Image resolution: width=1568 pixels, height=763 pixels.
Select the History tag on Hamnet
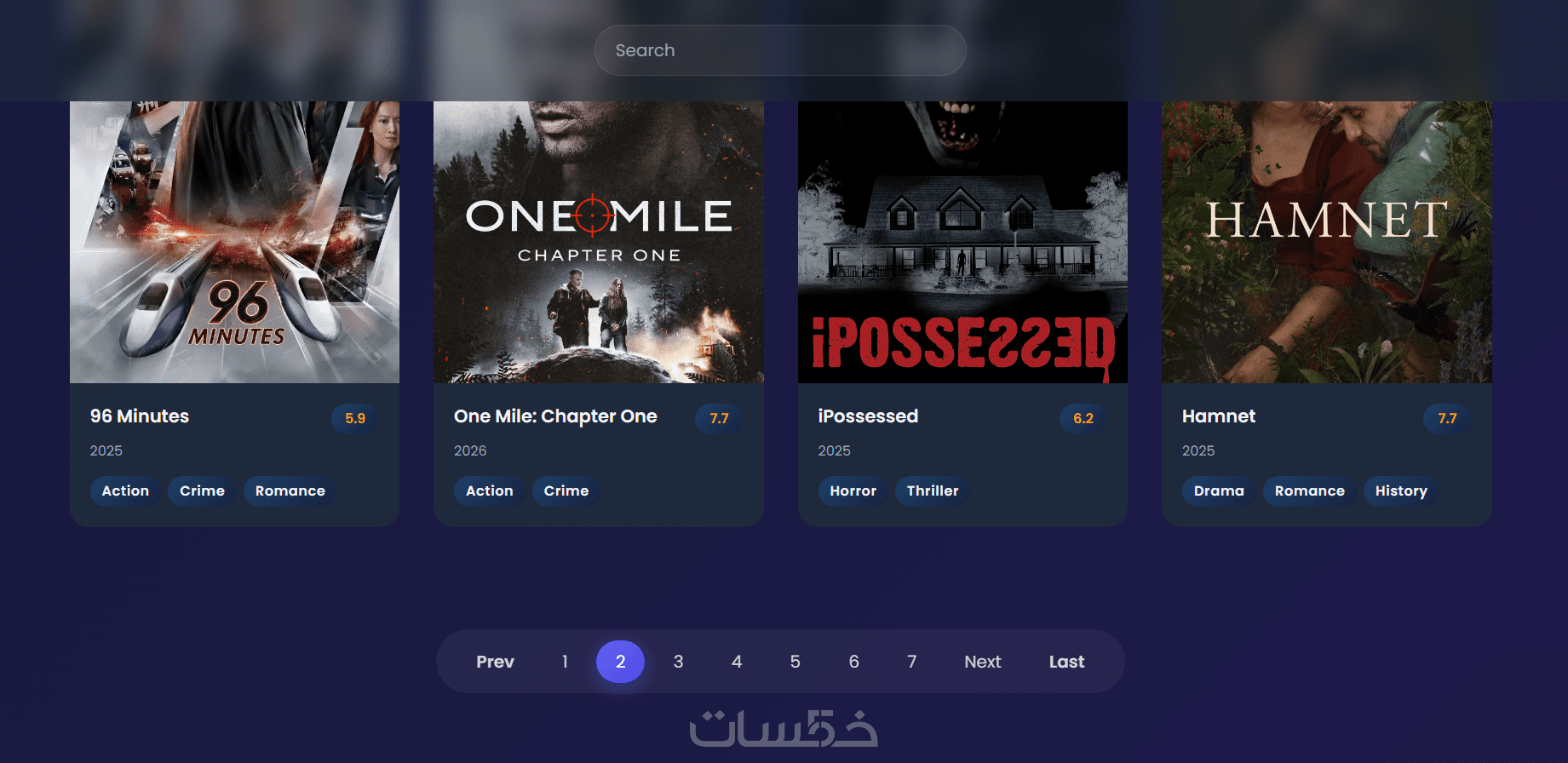click(x=1401, y=490)
